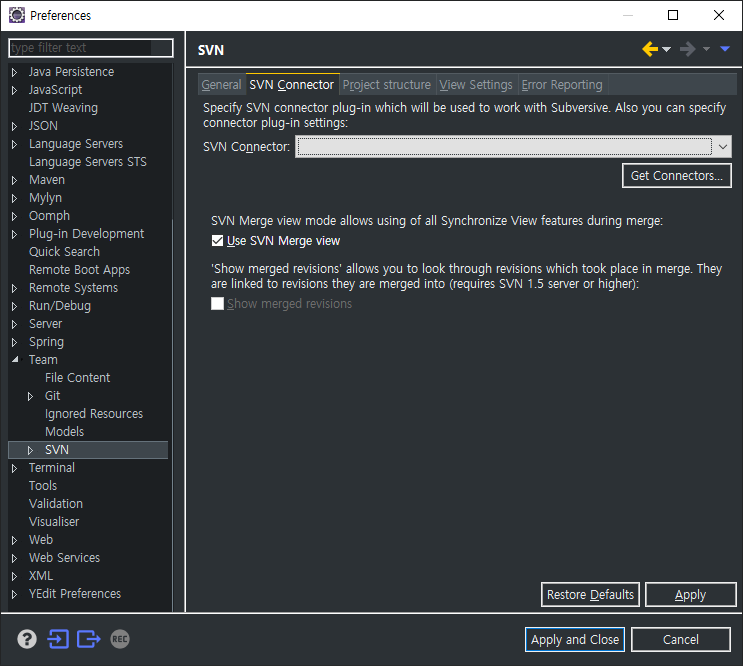Expand the Spring tree node
This screenshot has height=666, width=743.
(14, 342)
